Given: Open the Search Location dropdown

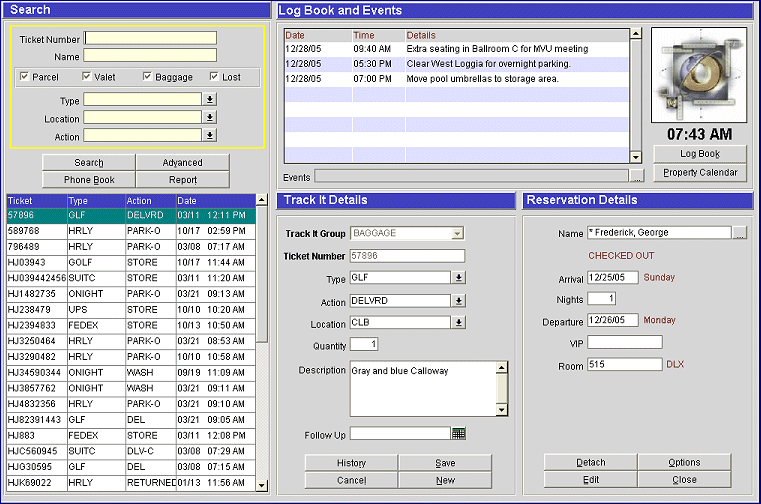Looking at the screenshot, I should pos(210,118).
